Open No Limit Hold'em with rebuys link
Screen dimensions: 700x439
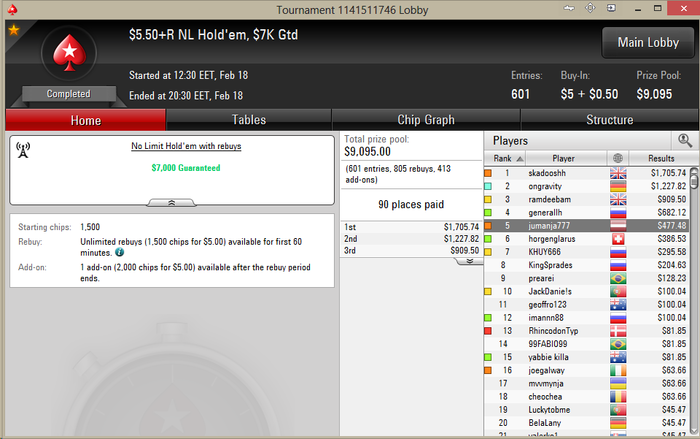[186, 146]
